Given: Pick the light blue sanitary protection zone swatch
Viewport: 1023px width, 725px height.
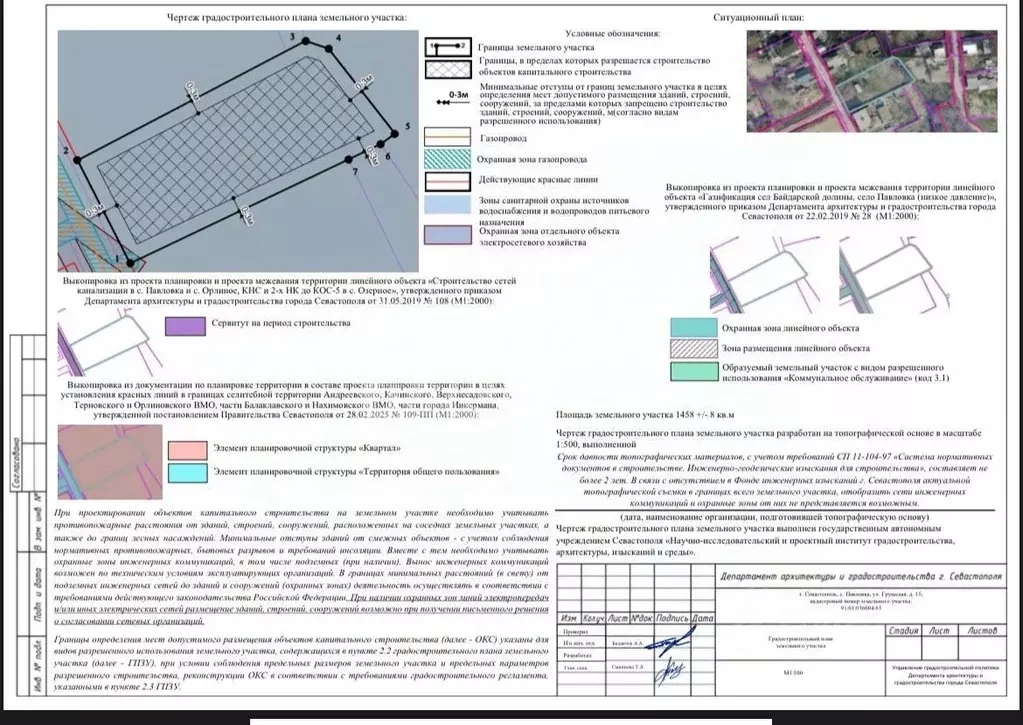Looking at the screenshot, I should [448, 204].
